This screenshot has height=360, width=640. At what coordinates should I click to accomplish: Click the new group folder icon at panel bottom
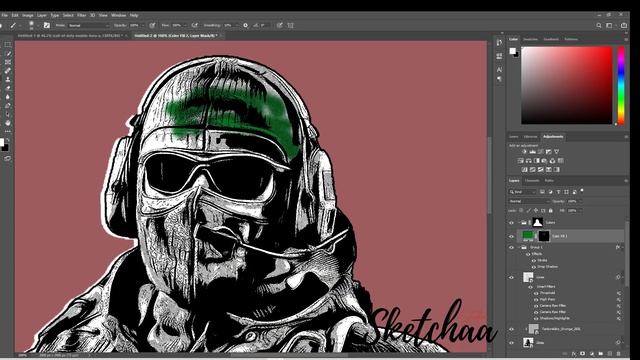600,353
